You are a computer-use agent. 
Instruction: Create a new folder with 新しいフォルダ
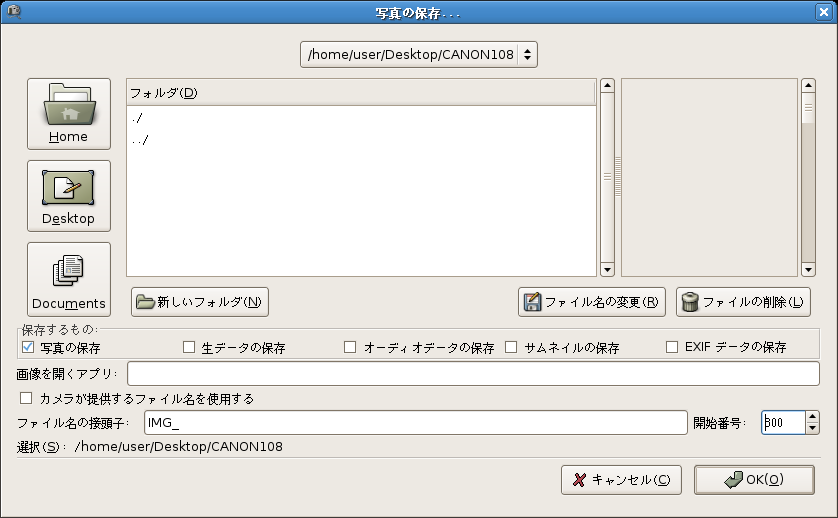(200, 302)
